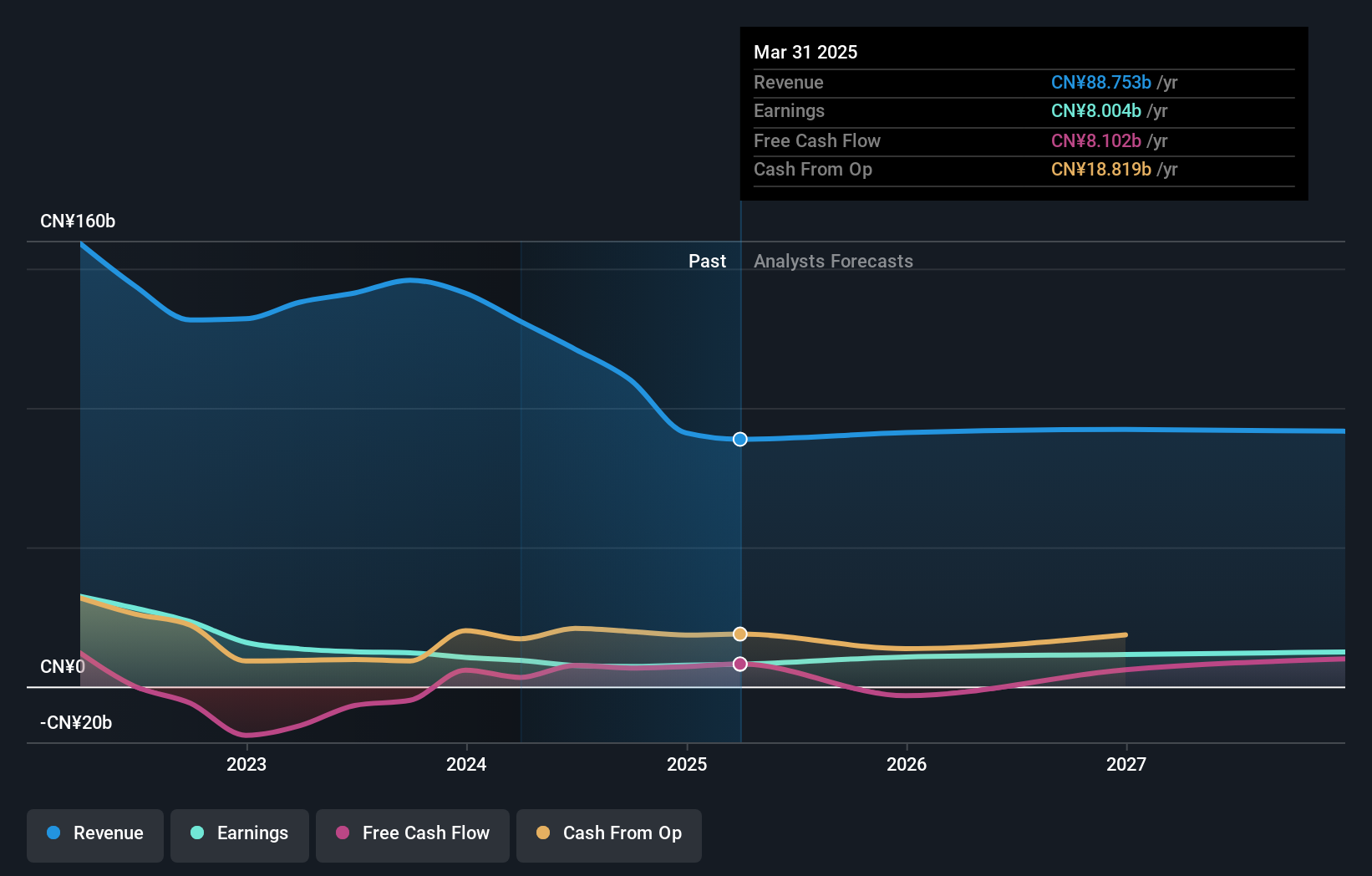Toggle the Revenue legend button
This screenshot has width=1372, height=876.
pos(95,835)
